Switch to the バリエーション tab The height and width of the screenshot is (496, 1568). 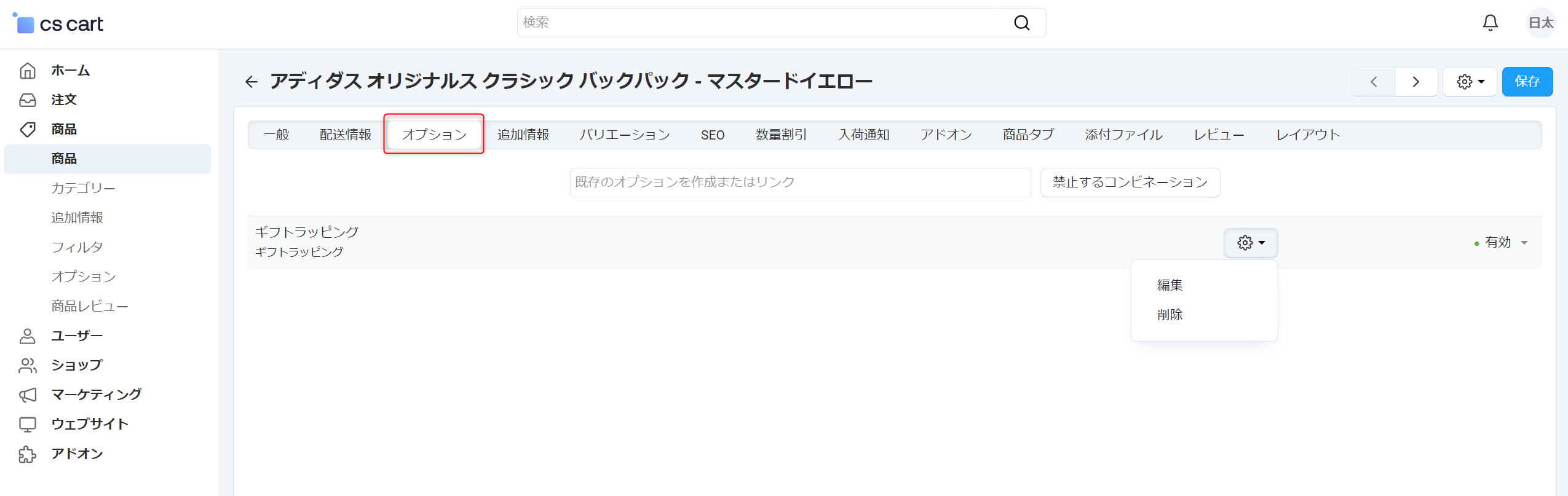(624, 135)
